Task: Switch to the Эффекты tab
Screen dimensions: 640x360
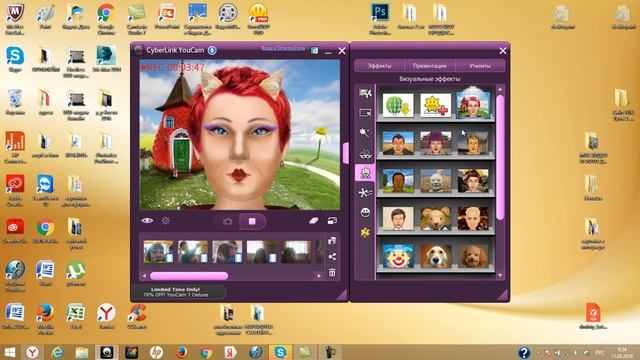Action: coord(379,66)
